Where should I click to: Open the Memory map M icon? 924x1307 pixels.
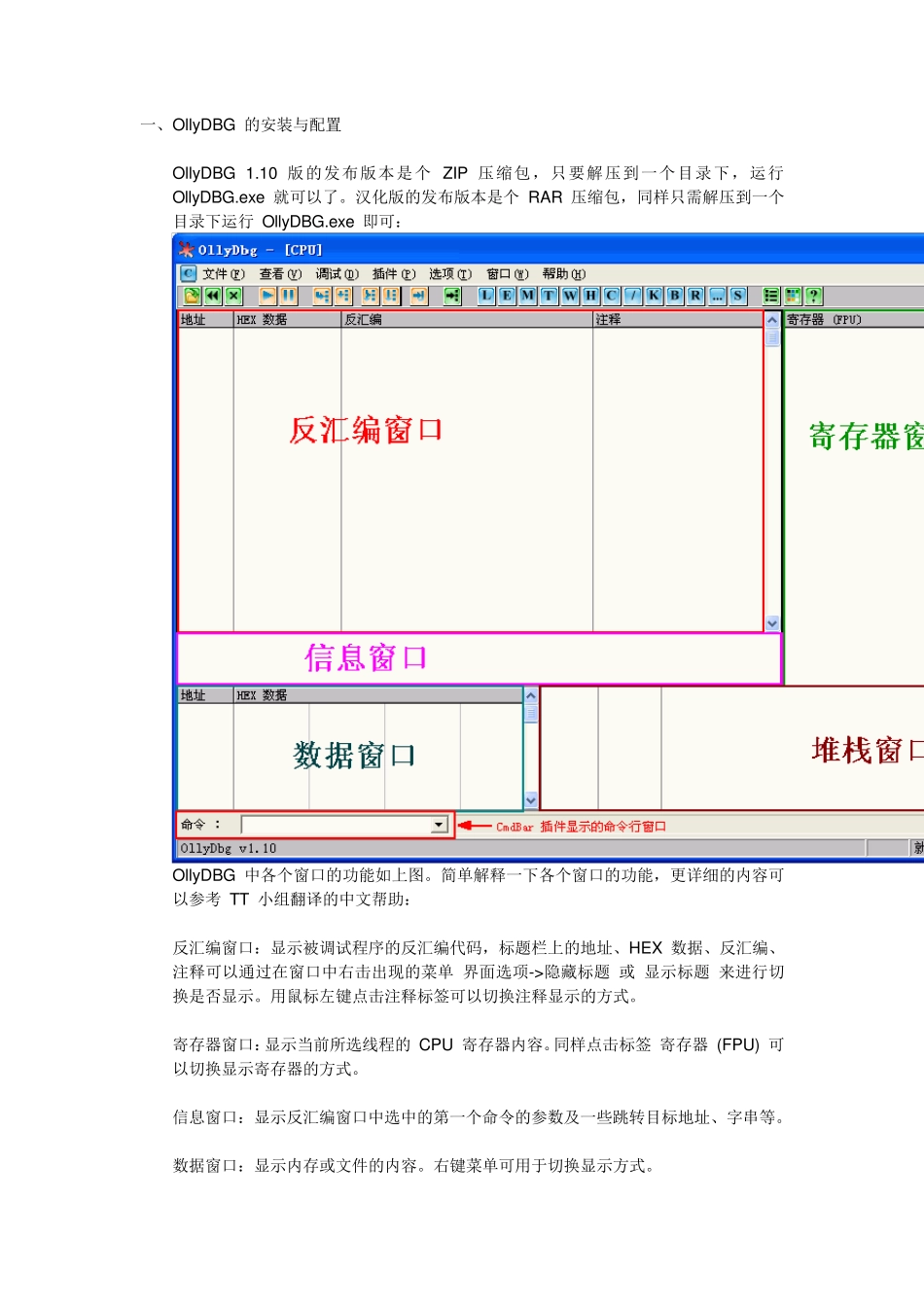click(528, 296)
